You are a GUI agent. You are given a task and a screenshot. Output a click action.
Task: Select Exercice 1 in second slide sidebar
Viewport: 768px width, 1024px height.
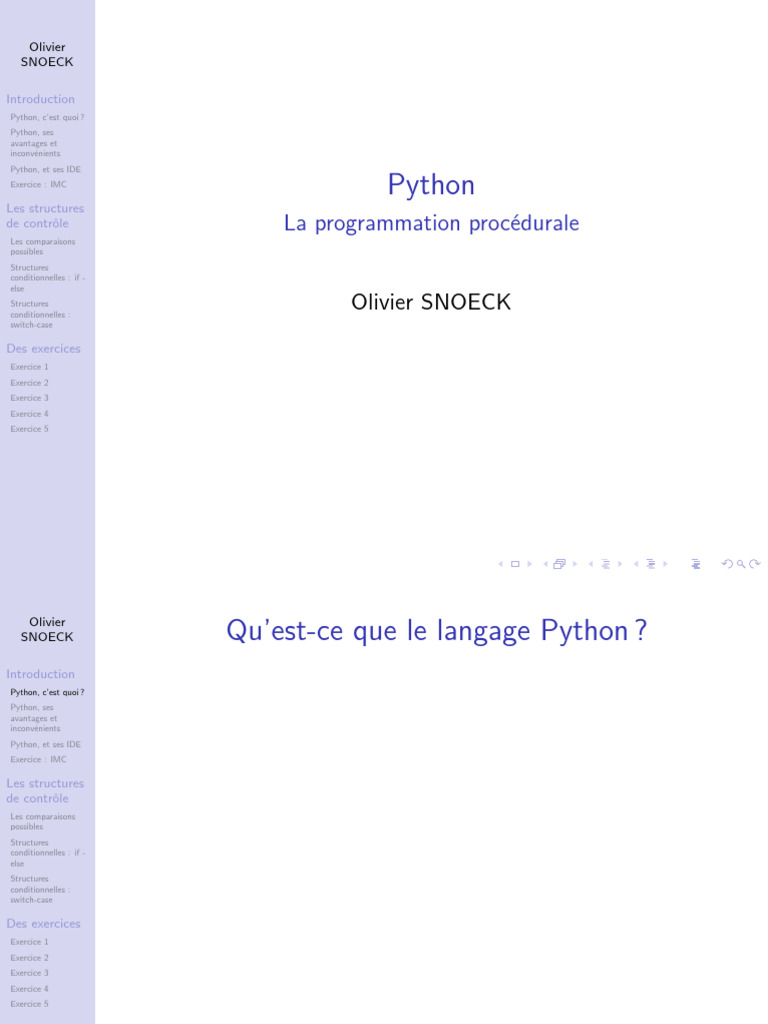[x=29, y=942]
